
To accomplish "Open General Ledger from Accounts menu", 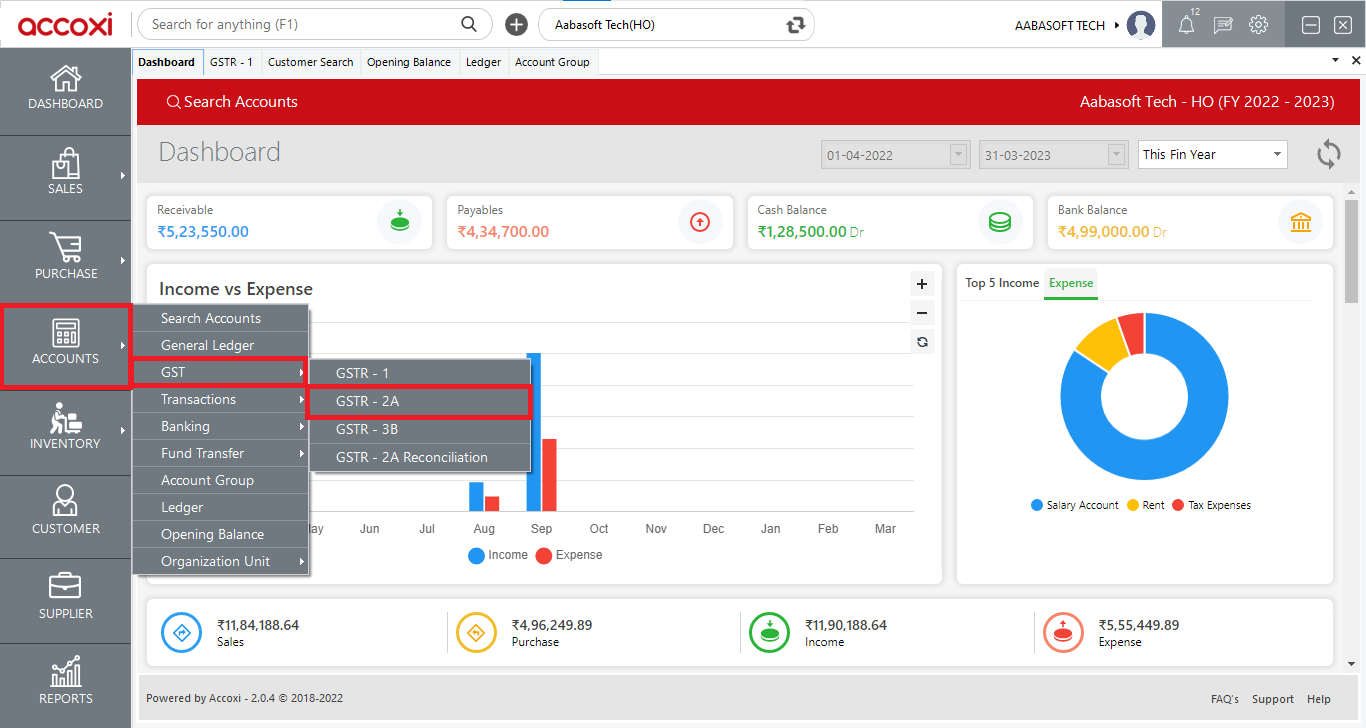I will click(x=220, y=345).
